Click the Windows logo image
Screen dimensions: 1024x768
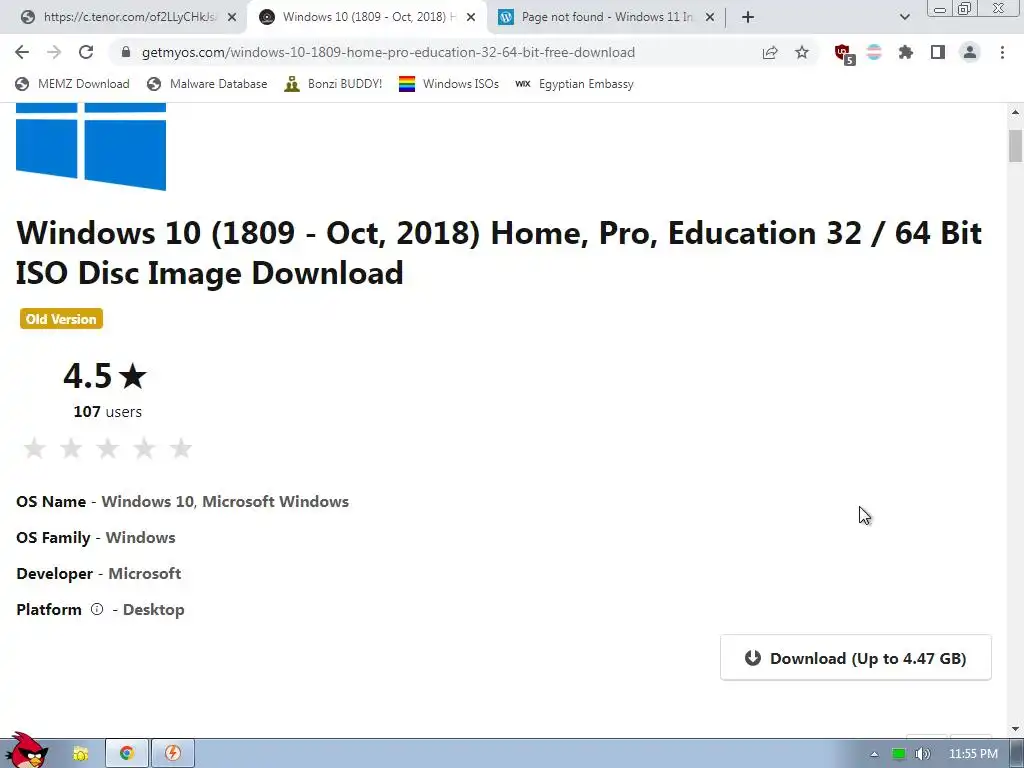[91, 146]
